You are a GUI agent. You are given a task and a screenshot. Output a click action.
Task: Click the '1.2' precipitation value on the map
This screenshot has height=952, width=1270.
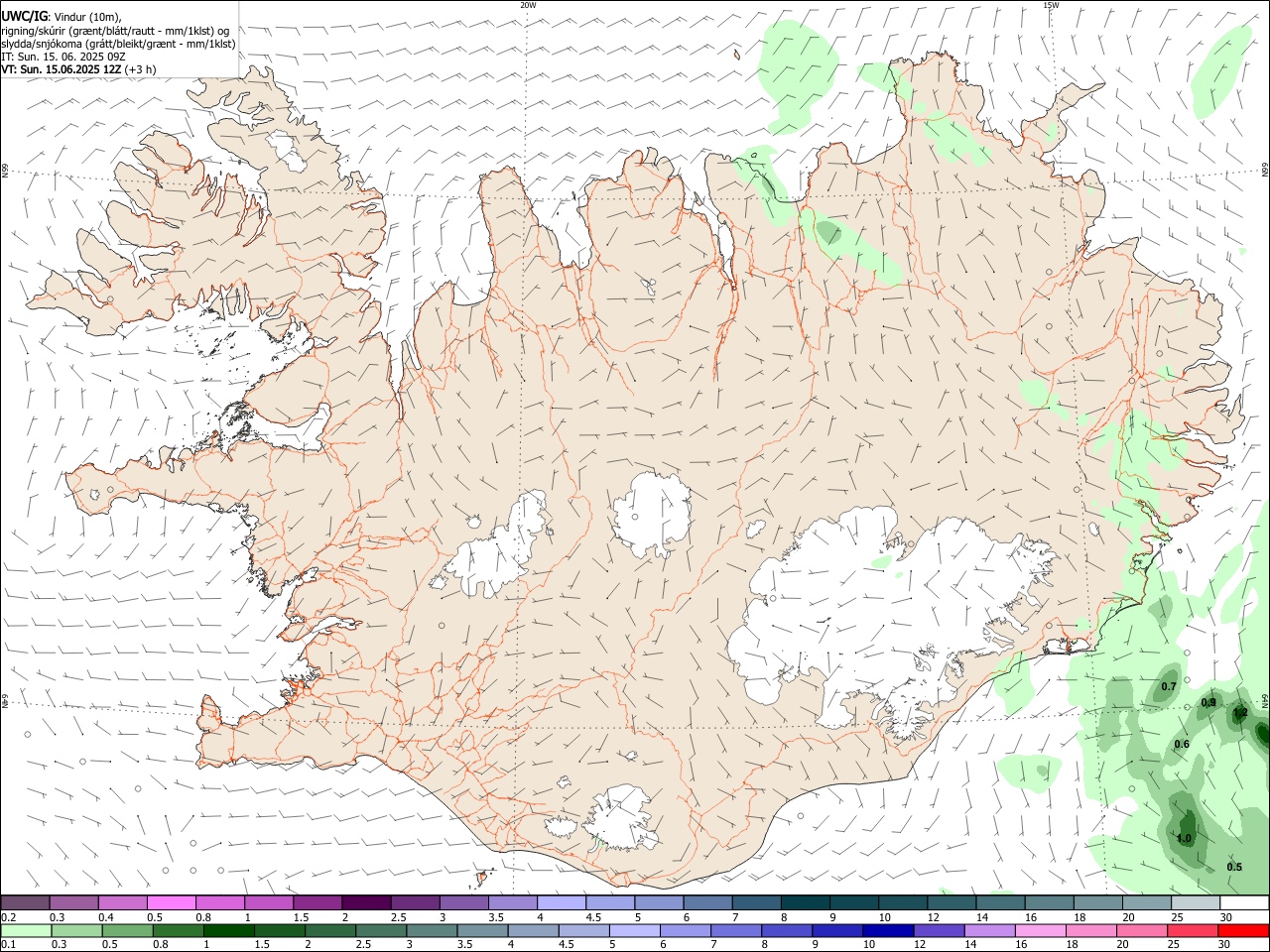point(1240,712)
